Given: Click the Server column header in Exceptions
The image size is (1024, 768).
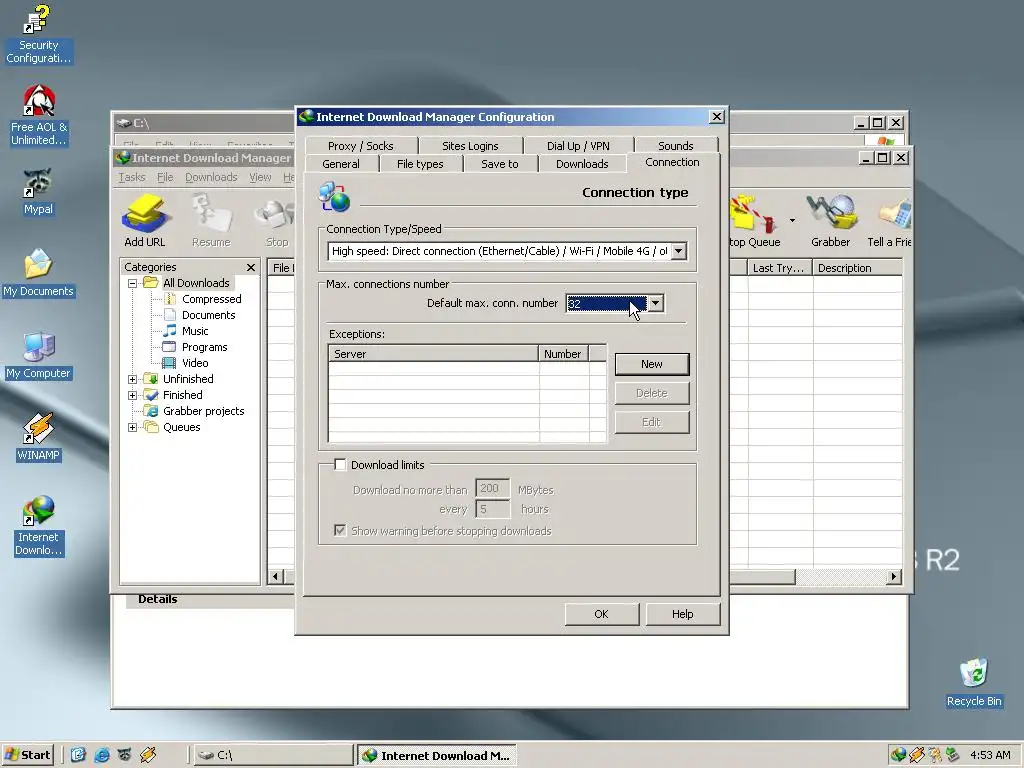Looking at the screenshot, I should tap(434, 353).
